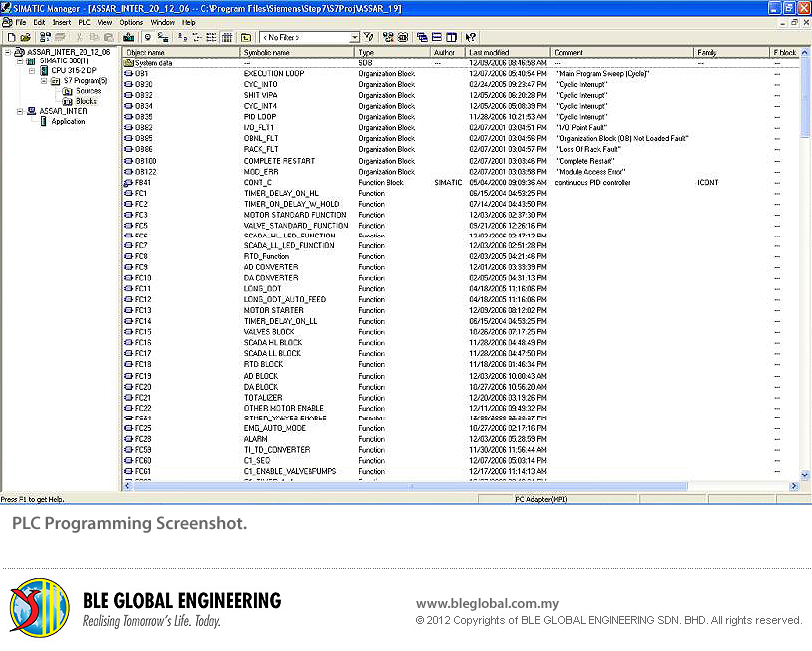
Task: Select Sources folder in project tree
Action: click(88, 91)
